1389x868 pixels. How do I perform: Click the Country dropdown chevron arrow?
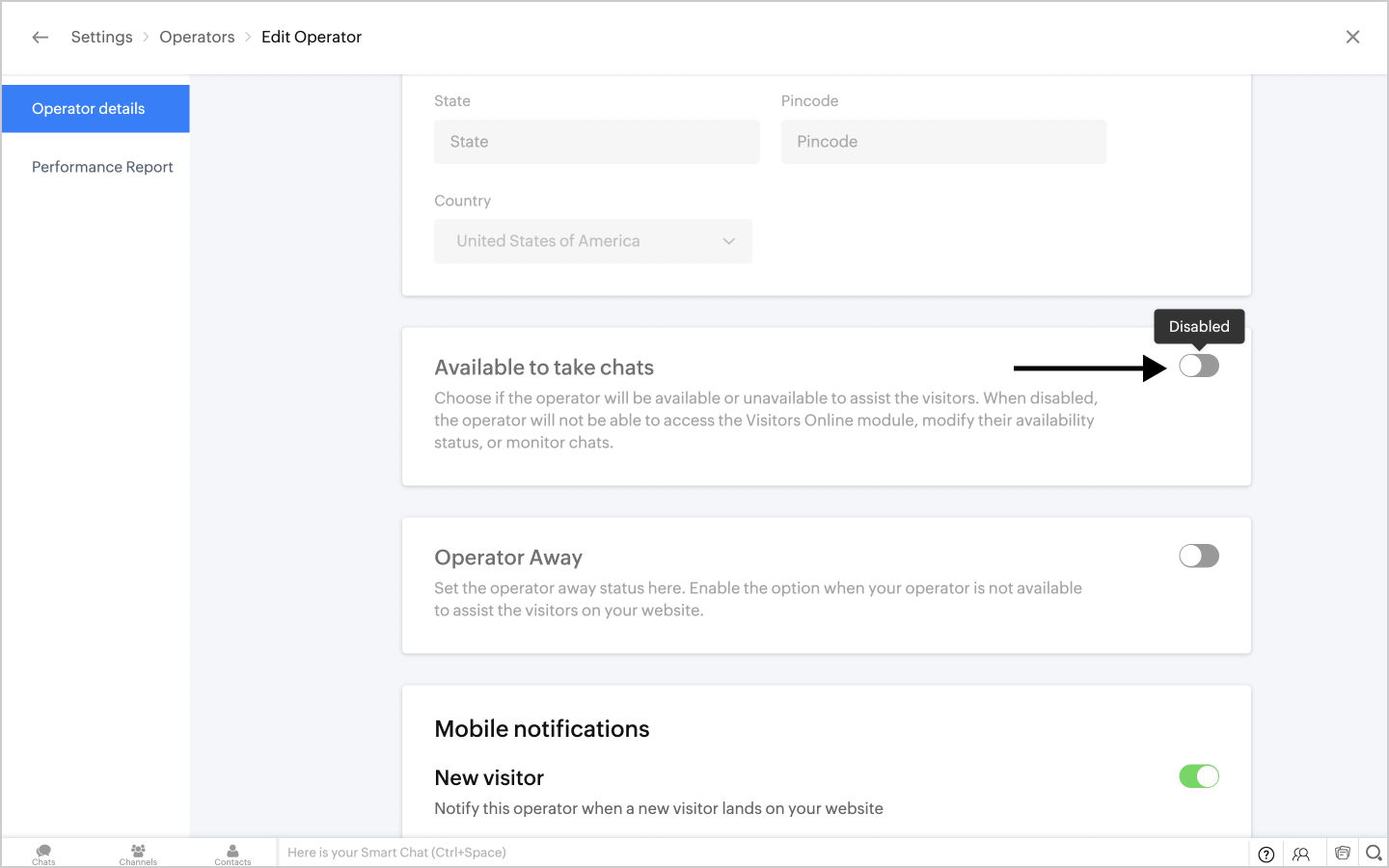coord(729,241)
